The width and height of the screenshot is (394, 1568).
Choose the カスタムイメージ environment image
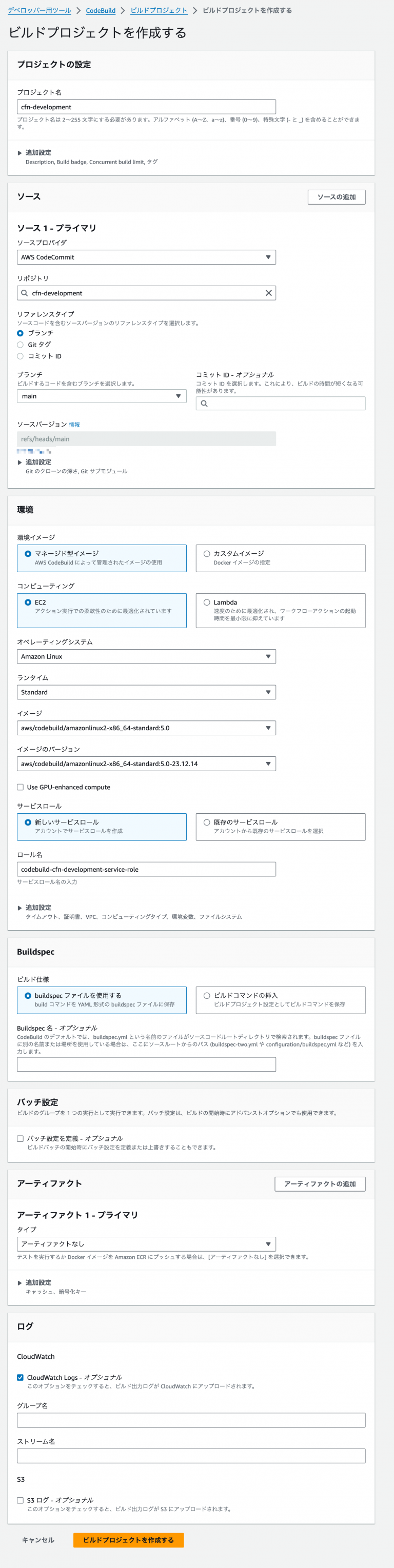(x=205, y=553)
